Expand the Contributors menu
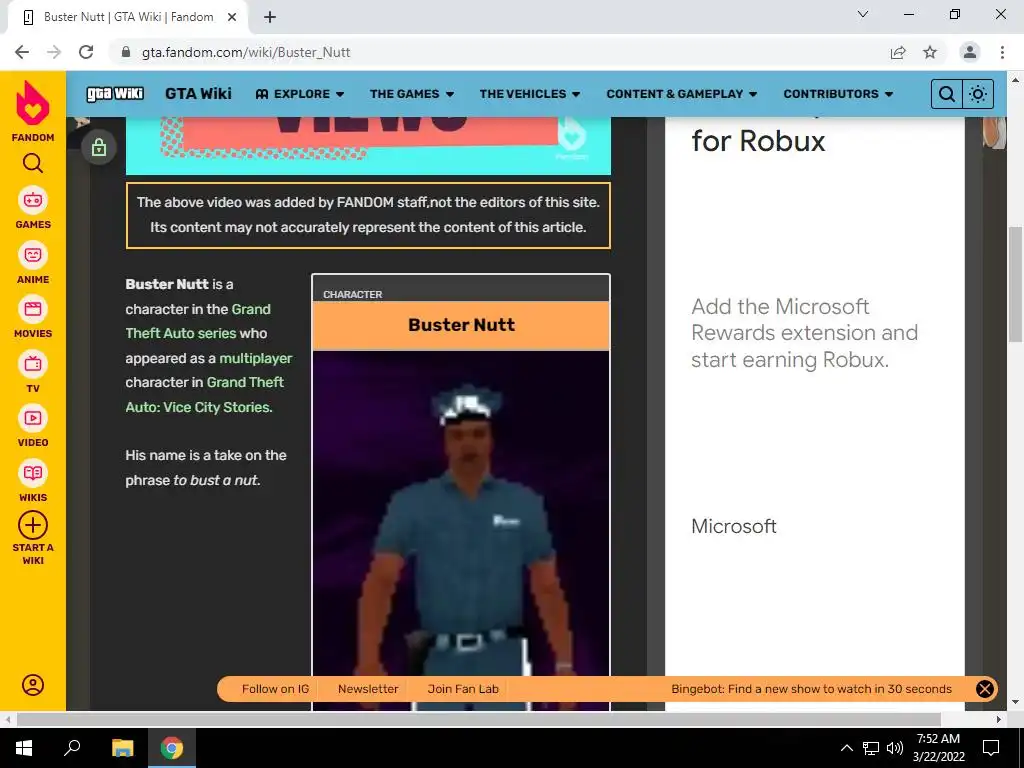 point(838,94)
